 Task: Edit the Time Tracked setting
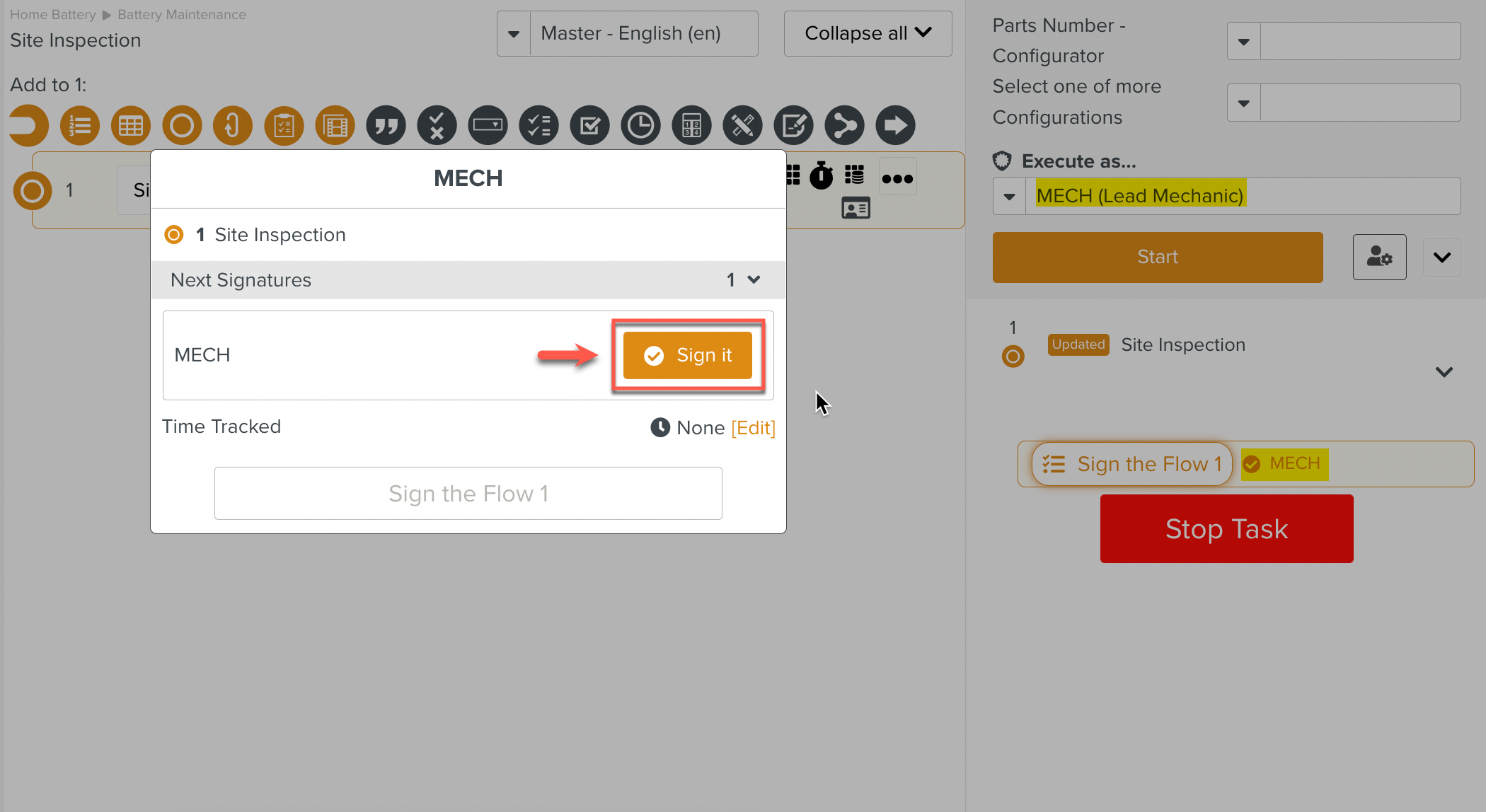[753, 427]
